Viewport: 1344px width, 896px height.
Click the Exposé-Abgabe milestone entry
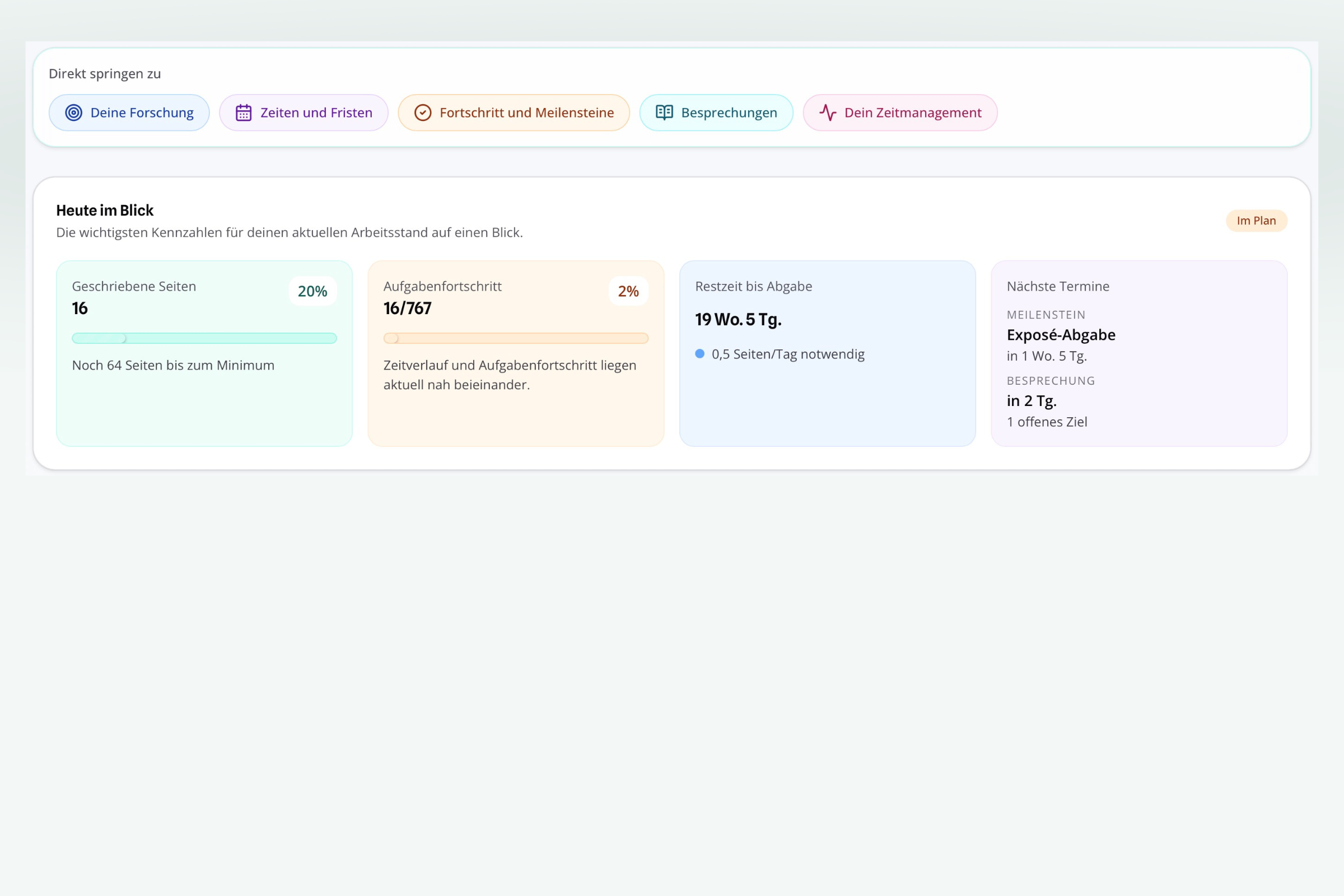click(x=1061, y=335)
